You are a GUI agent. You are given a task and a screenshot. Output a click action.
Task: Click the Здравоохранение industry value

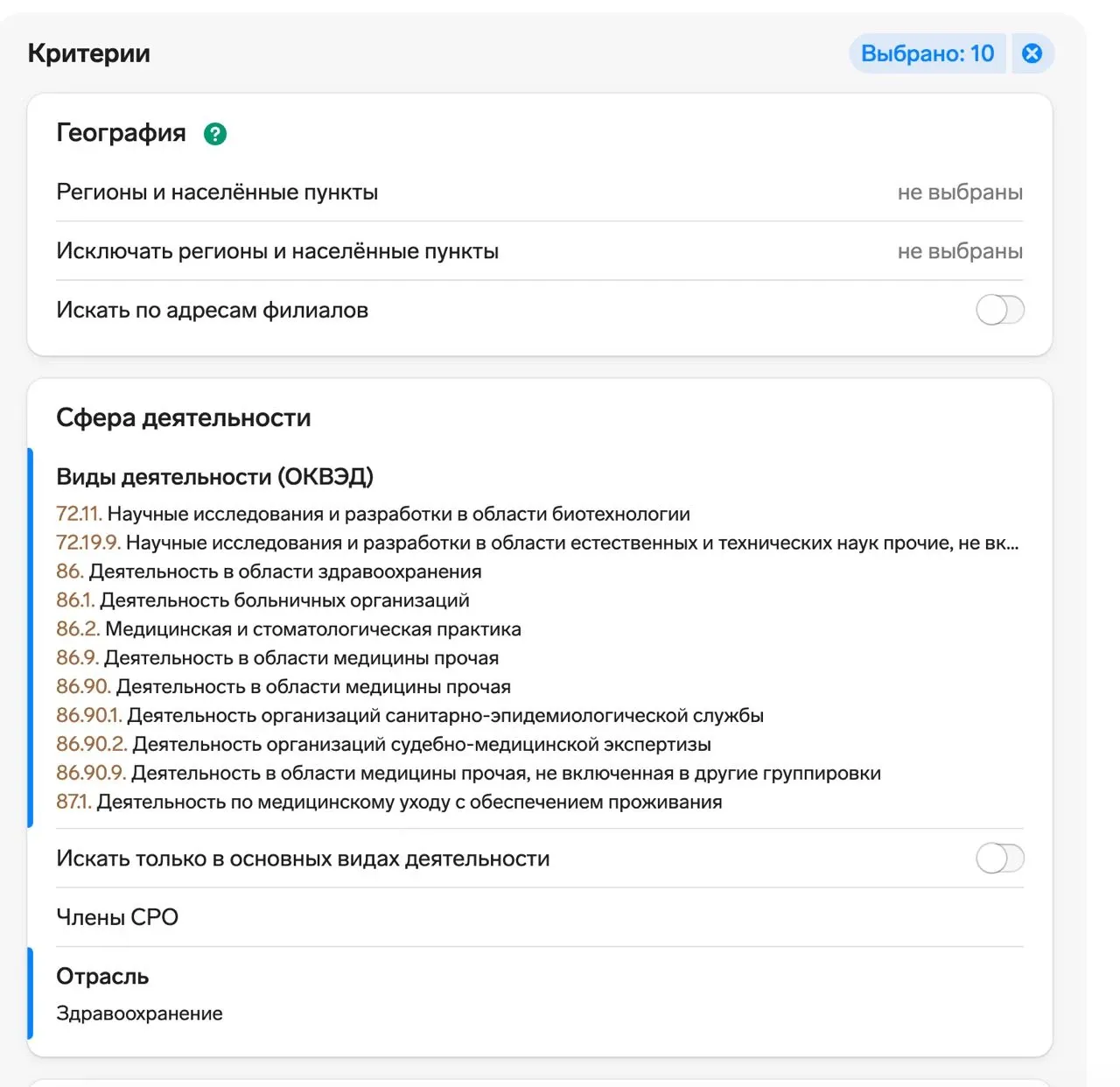point(139,1013)
